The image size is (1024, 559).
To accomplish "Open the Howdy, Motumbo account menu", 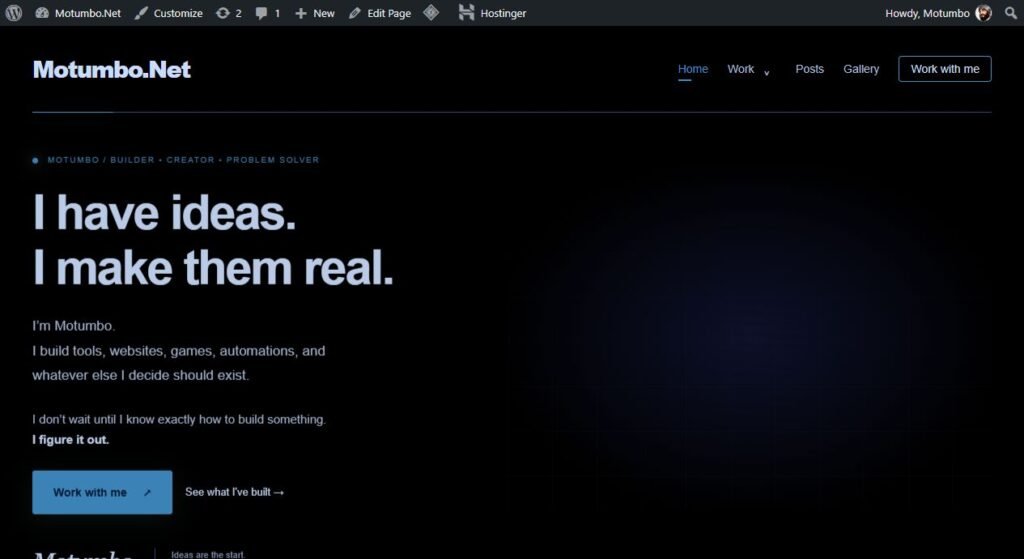I will (x=938, y=13).
